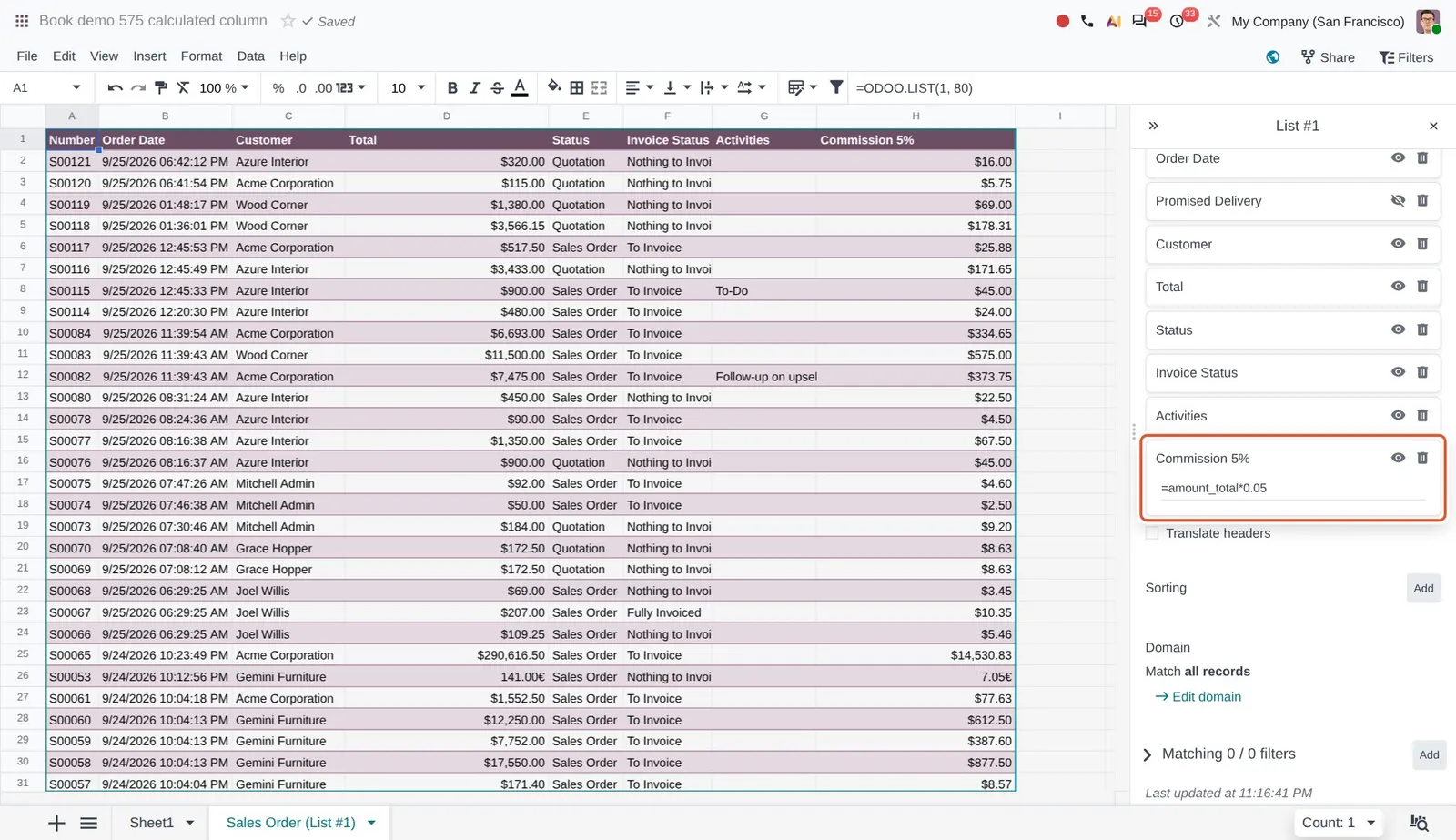Open the Edit menu
The image size is (1456, 840).
pyautogui.click(x=64, y=56)
